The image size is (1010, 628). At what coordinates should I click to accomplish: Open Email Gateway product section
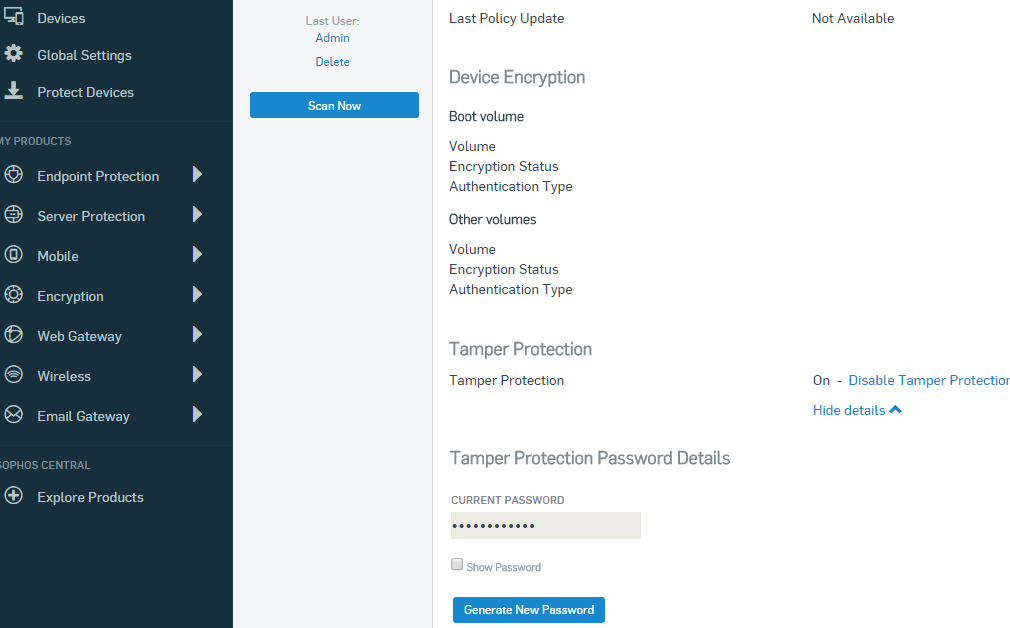pos(83,416)
